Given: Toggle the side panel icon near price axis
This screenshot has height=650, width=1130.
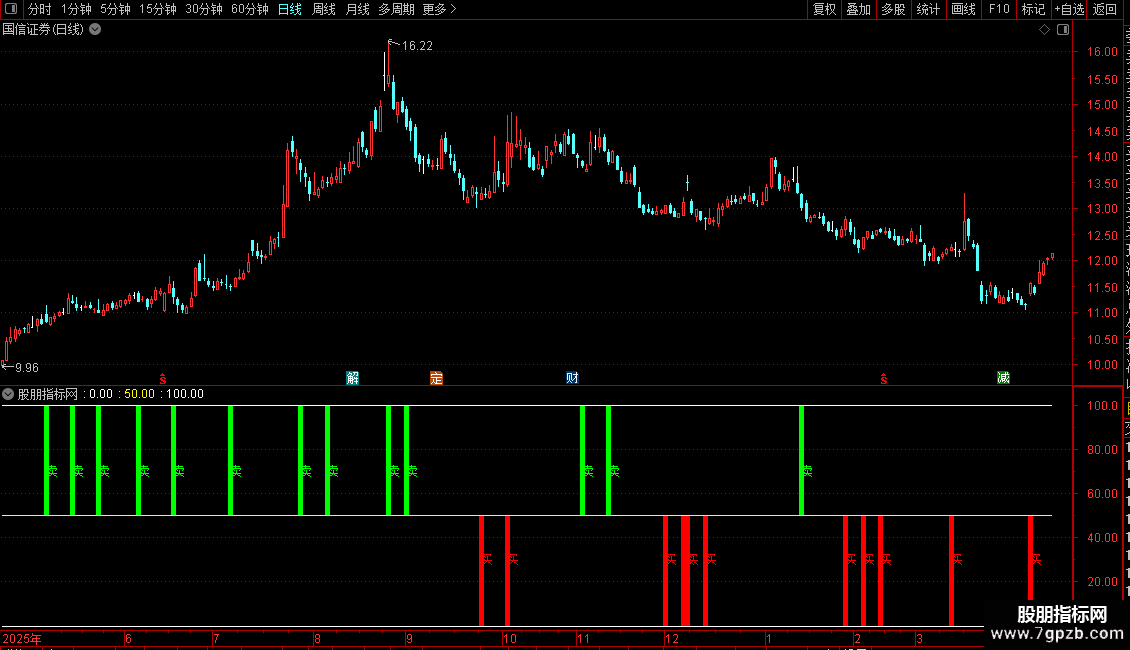Looking at the screenshot, I should click(1063, 30).
